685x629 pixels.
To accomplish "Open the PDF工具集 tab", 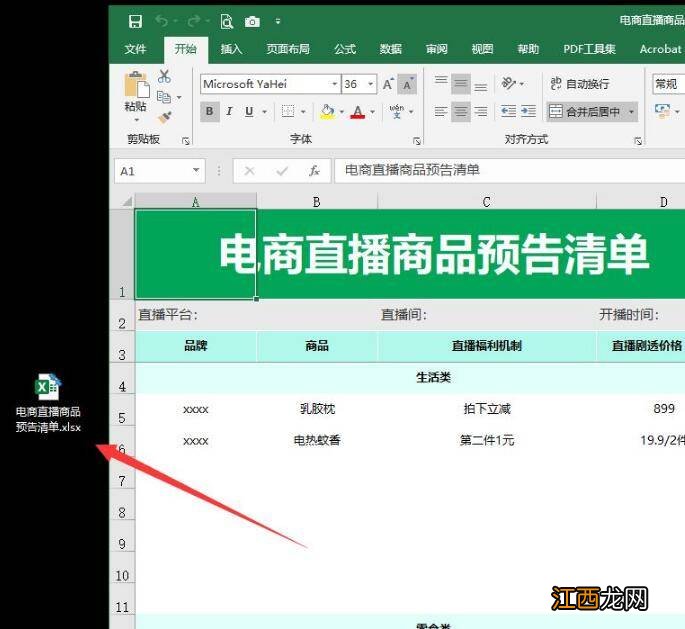I will click(x=589, y=49).
